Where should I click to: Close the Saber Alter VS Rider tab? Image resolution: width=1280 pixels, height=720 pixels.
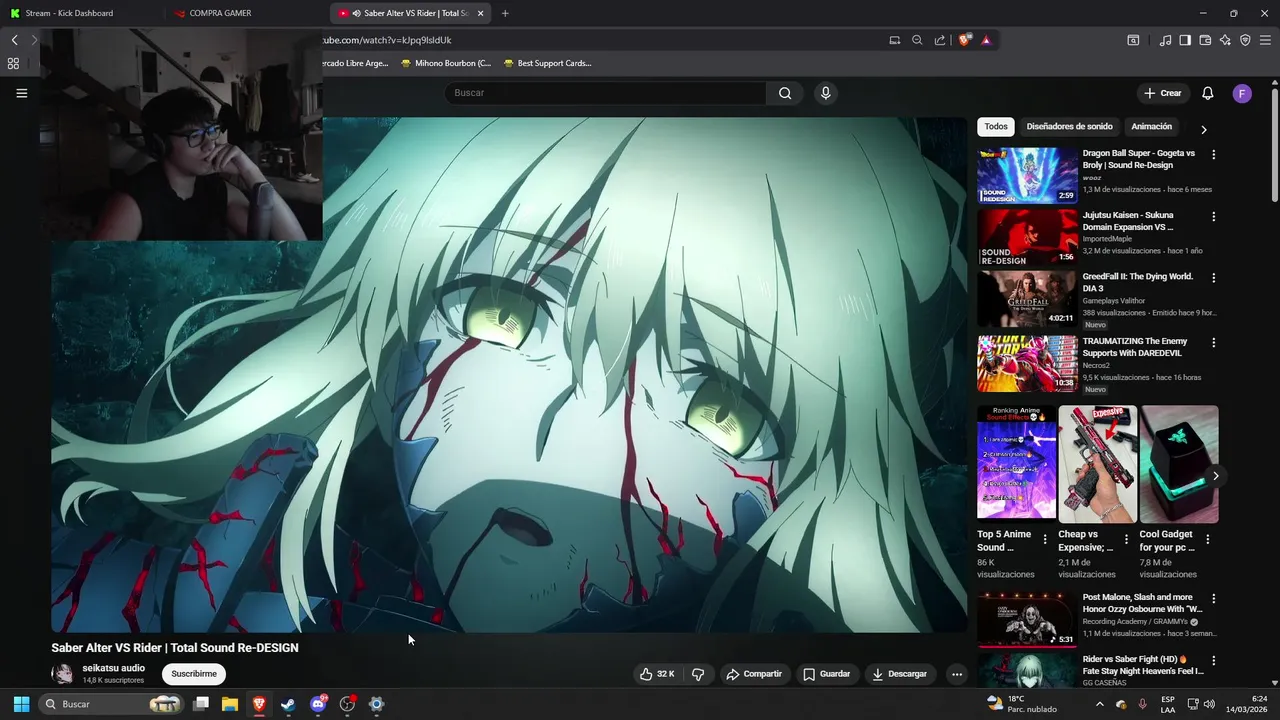coord(481,13)
